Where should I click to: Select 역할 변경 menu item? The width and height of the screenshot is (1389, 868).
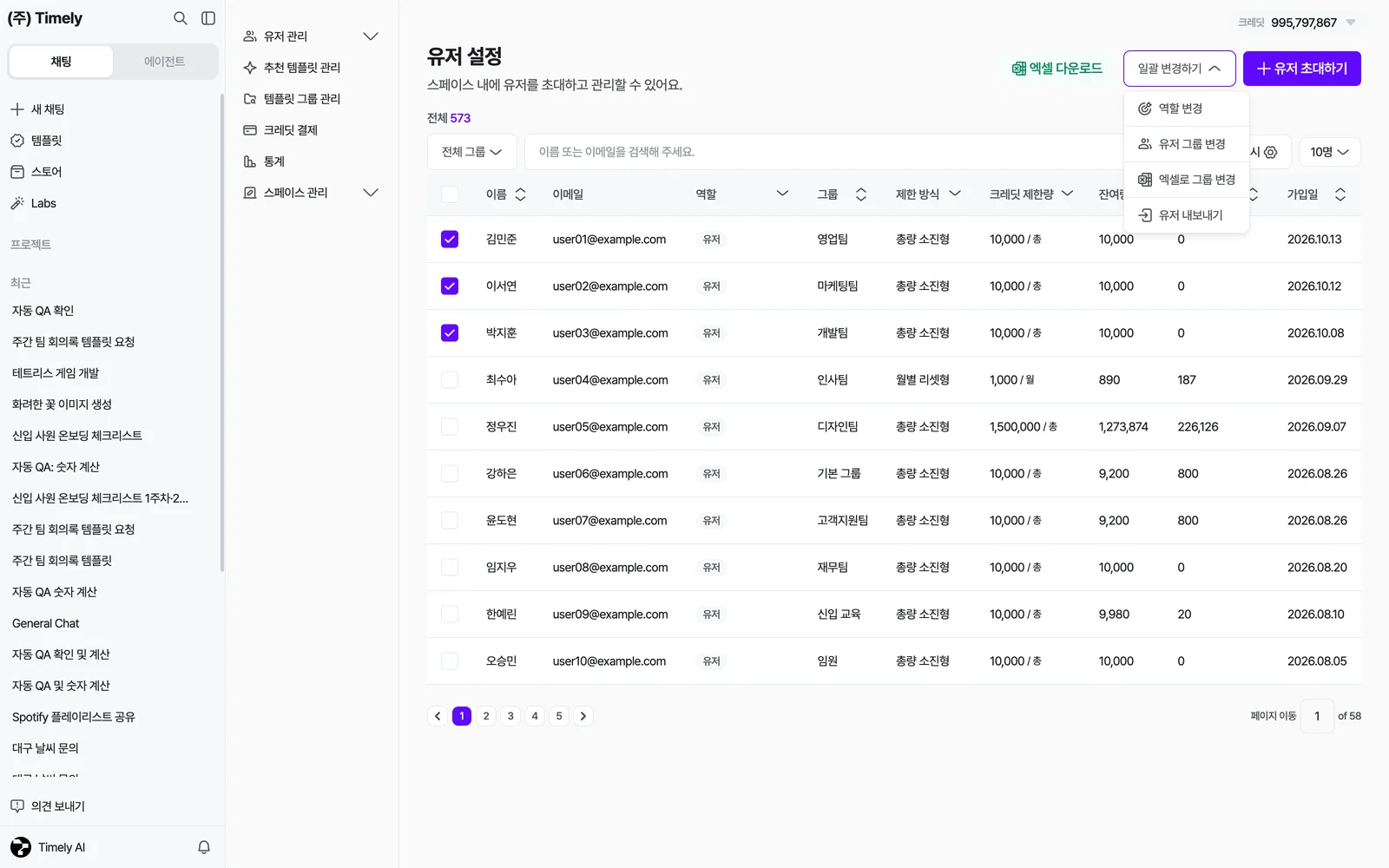point(1187,108)
